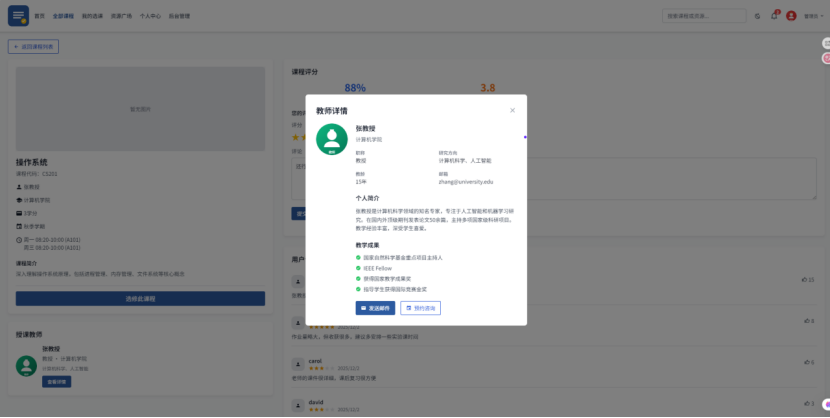This screenshot has width=830, height=418.
Task: Click the white floating icon at right edge
Action: (x=826, y=43)
